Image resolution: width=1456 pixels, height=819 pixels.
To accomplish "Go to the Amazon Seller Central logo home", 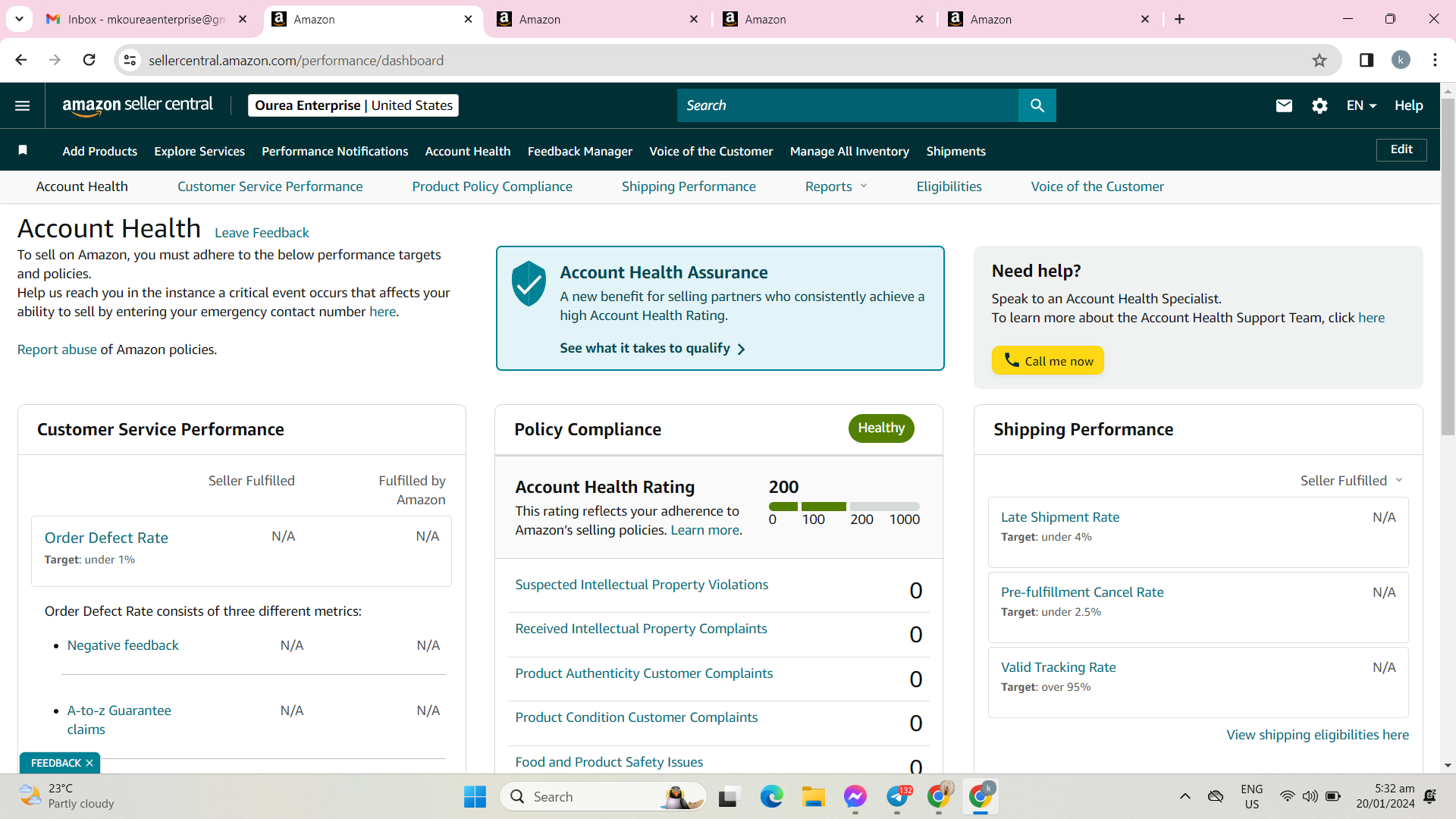I will pos(137,105).
